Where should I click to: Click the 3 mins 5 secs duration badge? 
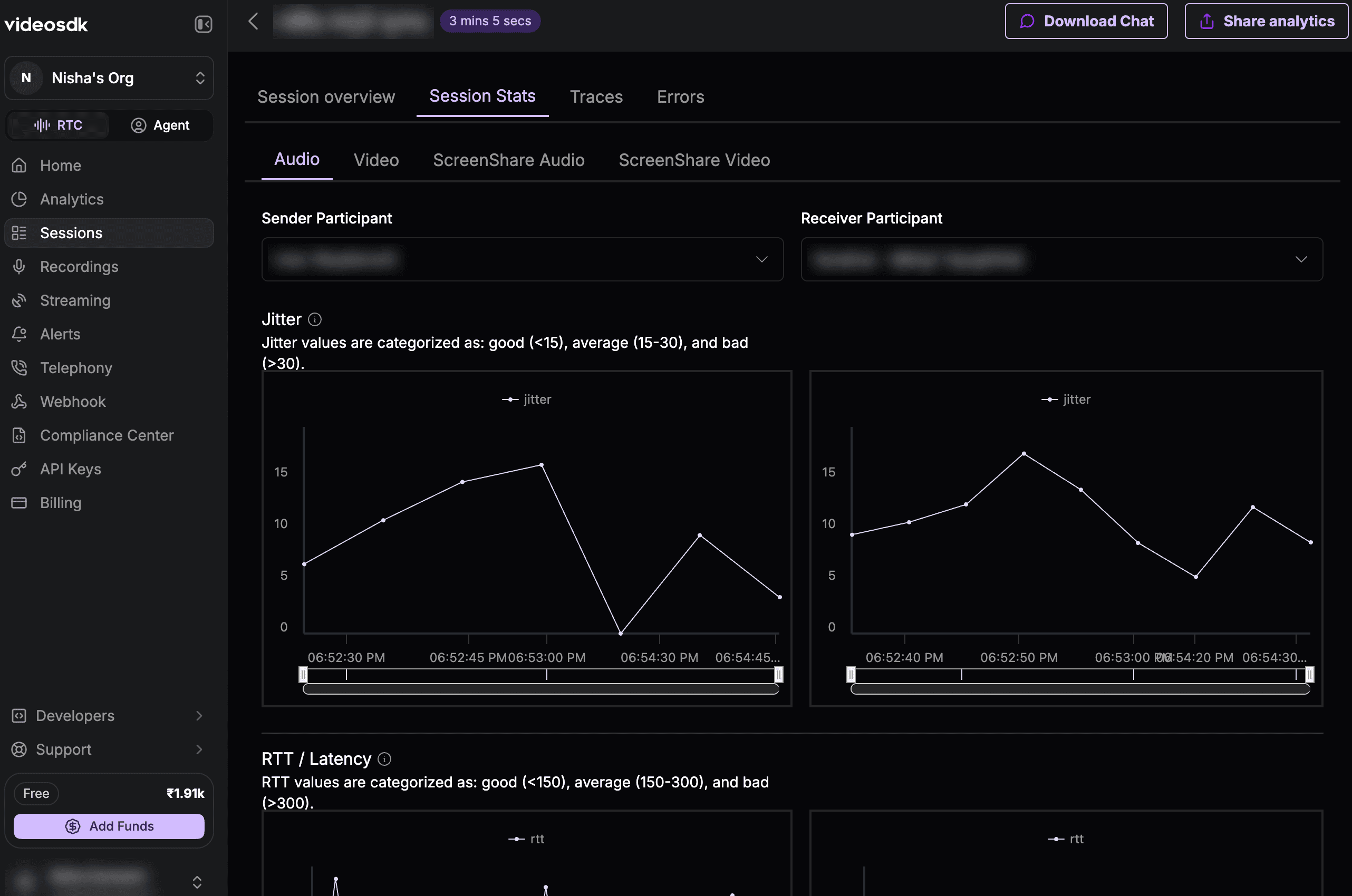[490, 21]
